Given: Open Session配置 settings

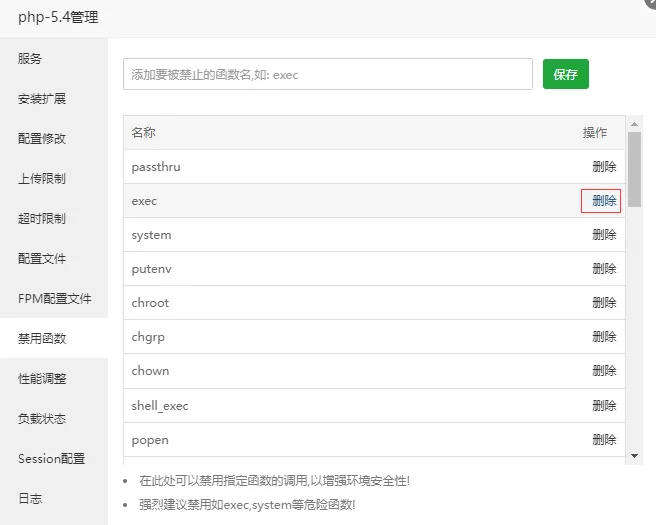Looking at the screenshot, I should click(x=51, y=458).
